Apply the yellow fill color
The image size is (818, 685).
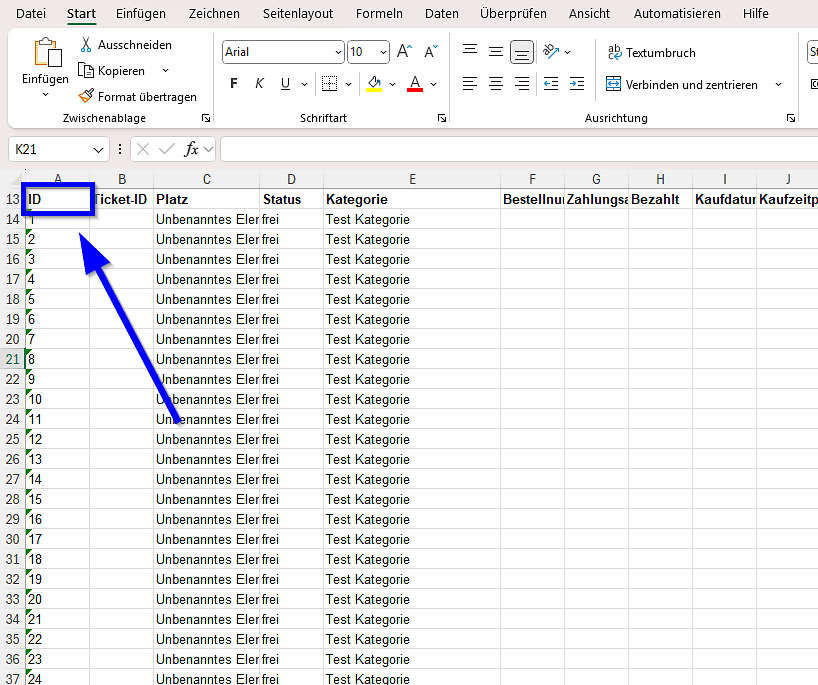(x=374, y=84)
